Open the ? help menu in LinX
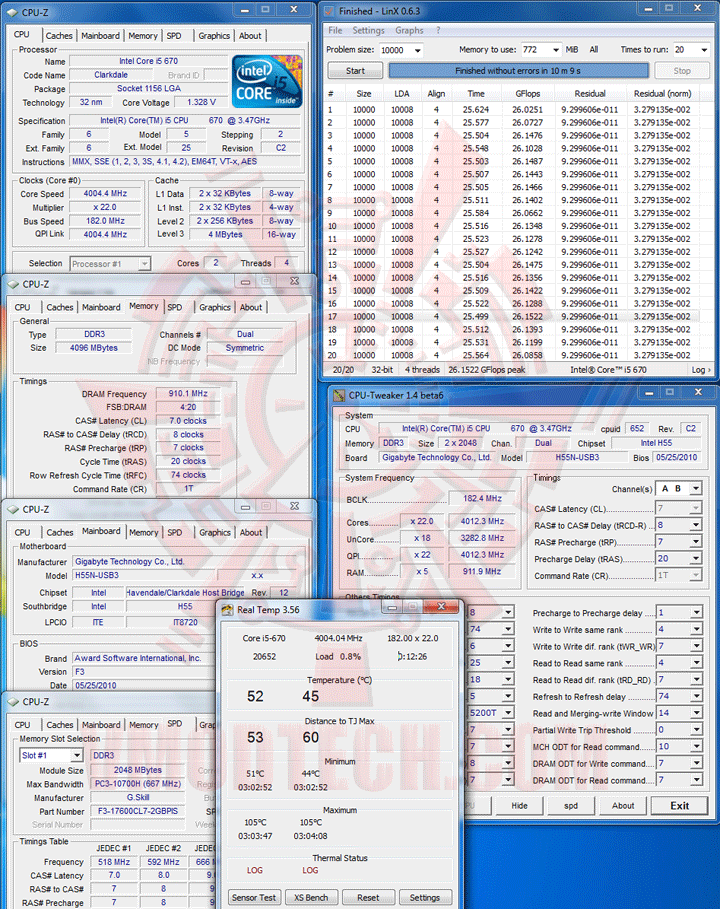720x909 pixels. point(438,30)
